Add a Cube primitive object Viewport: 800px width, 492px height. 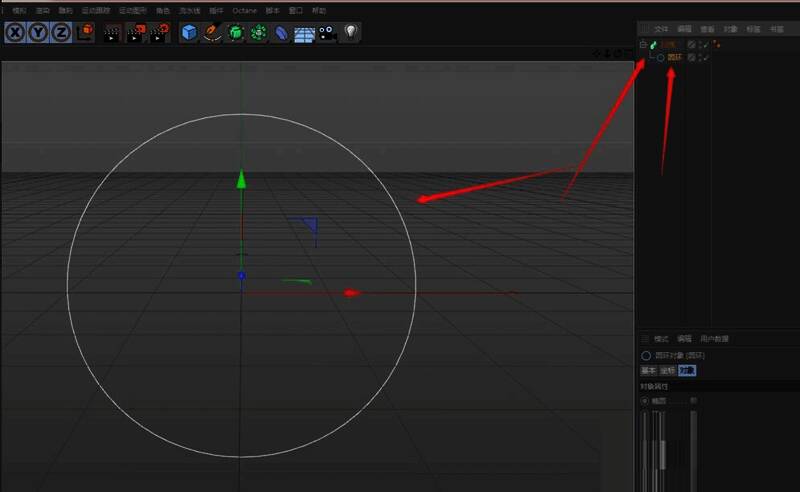click(189, 33)
